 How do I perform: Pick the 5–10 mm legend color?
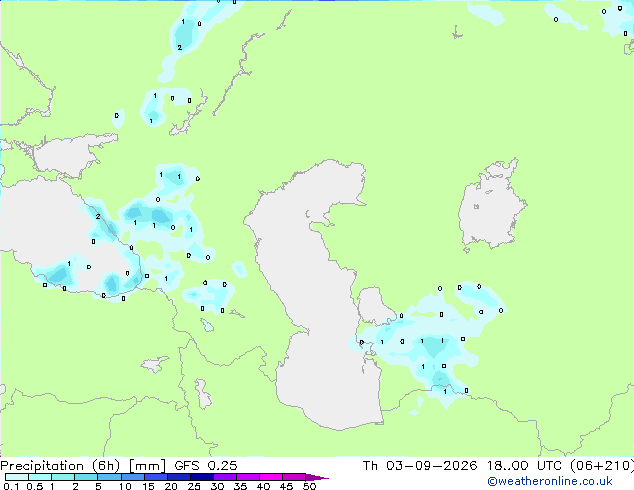[x=109, y=477]
